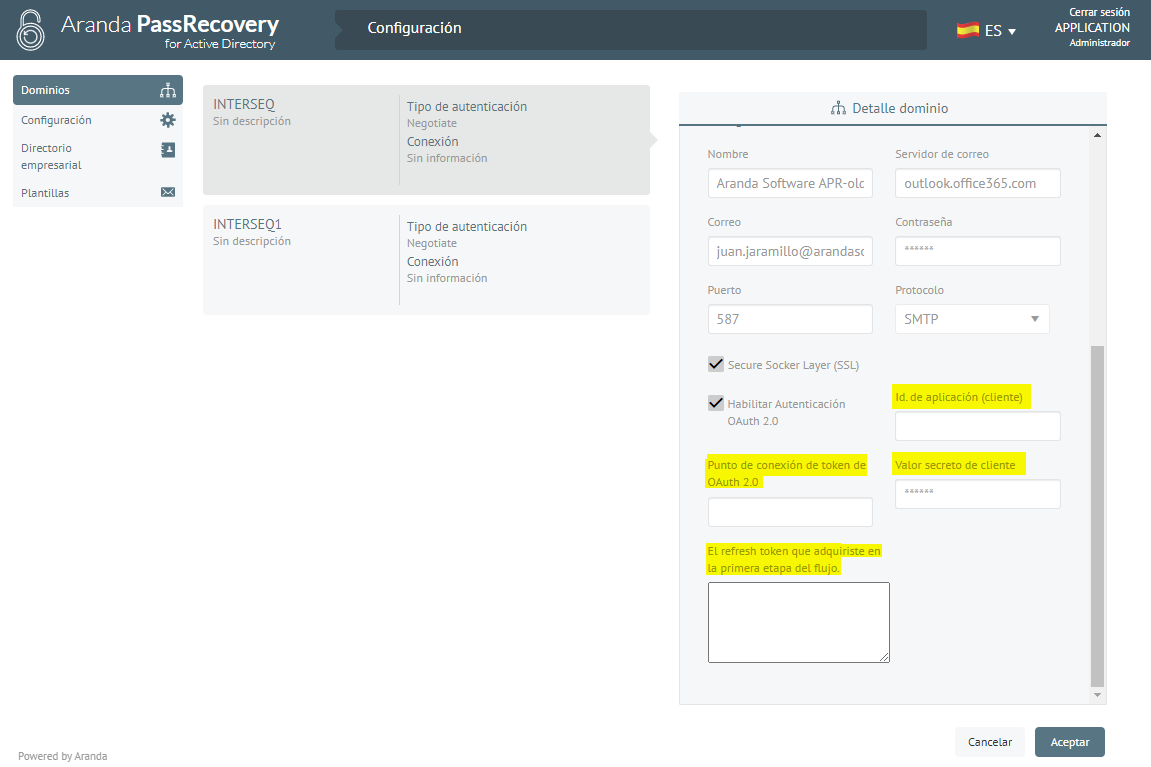Click the Configuración page title in header
Screen dimensions: 1151x767
[415, 28]
